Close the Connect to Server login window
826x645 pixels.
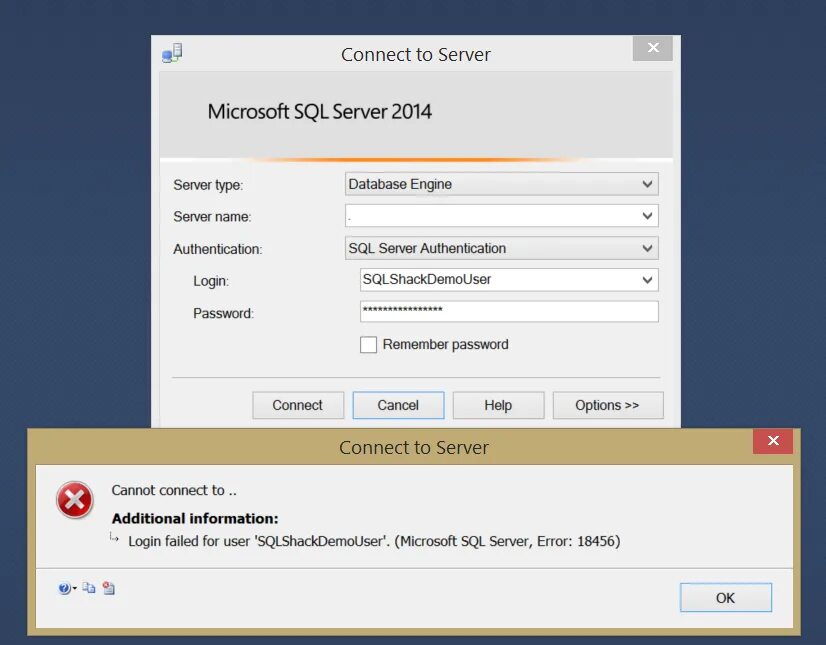653,48
